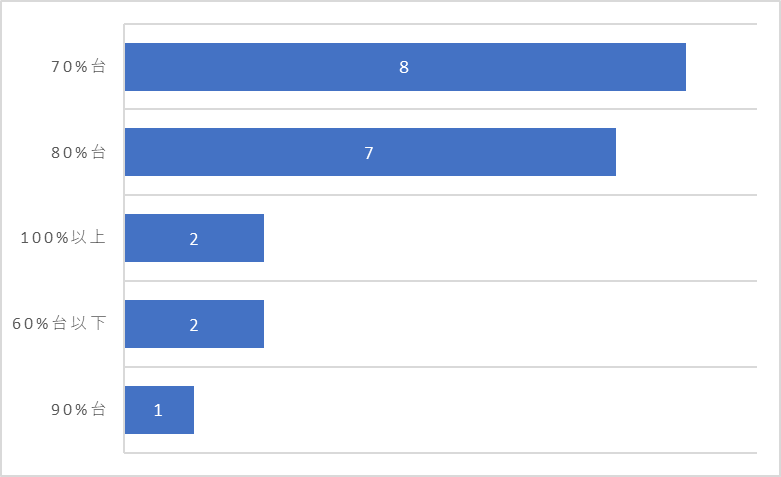Click the 80%台 axis label
The width and height of the screenshot is (781, 477).
click(x=78, y=152)
